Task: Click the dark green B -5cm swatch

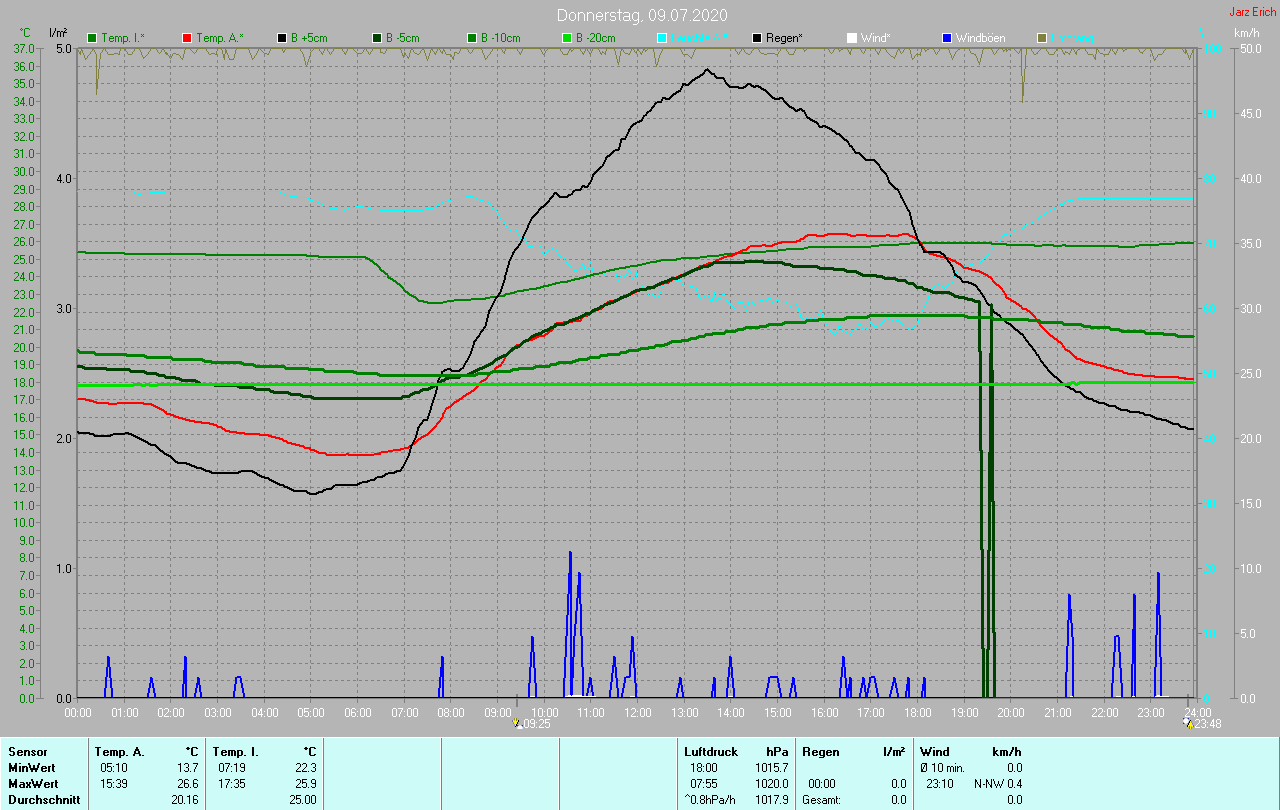Action: 378,38
